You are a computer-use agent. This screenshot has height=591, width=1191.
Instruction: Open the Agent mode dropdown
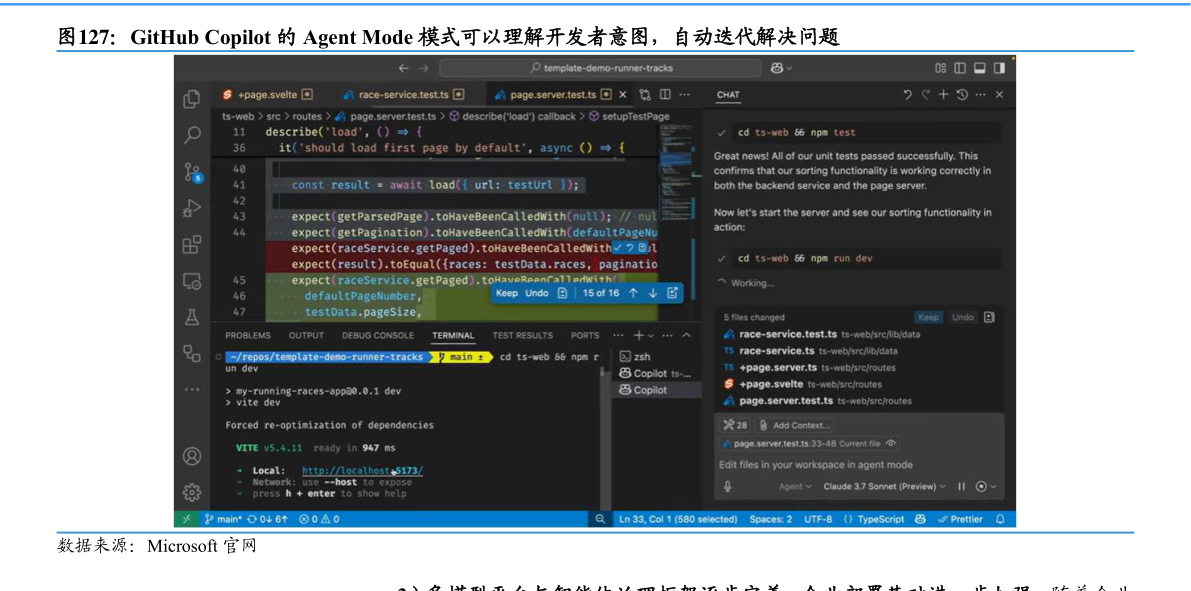click(x=795, y=486)
